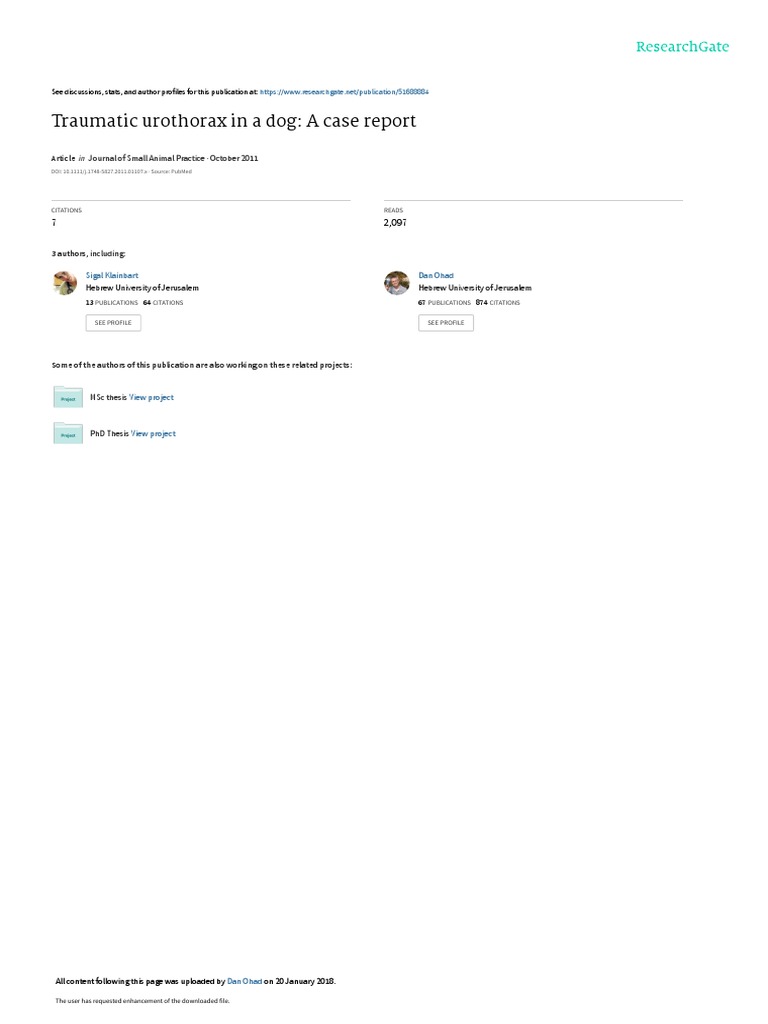
Task: Click Dan Ohad link in upload footer
Action: click(x=244, y=981)
